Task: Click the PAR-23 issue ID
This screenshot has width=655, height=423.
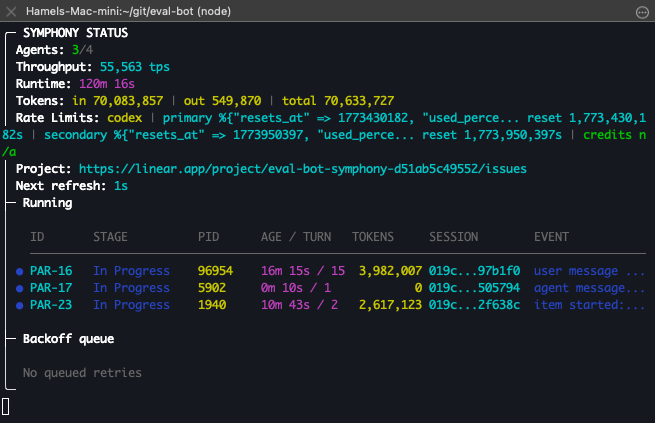Action: [51, 305]
